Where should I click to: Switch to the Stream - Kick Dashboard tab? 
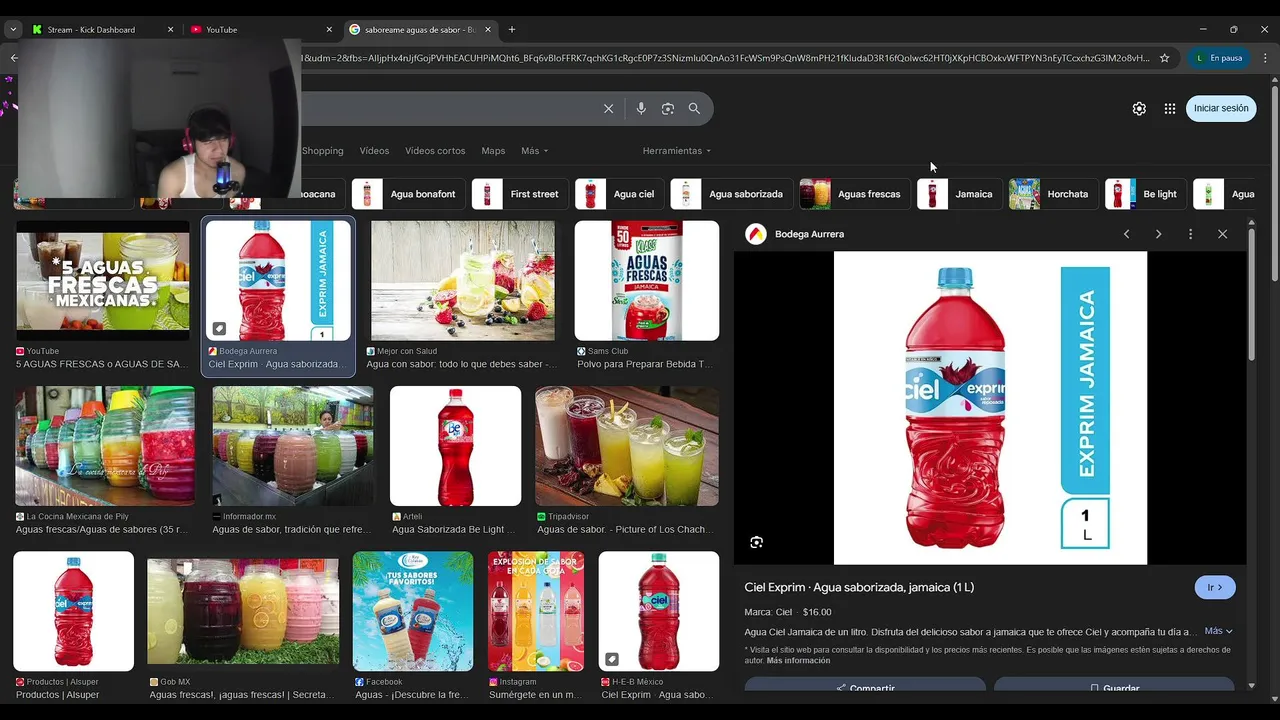(92, 30)
